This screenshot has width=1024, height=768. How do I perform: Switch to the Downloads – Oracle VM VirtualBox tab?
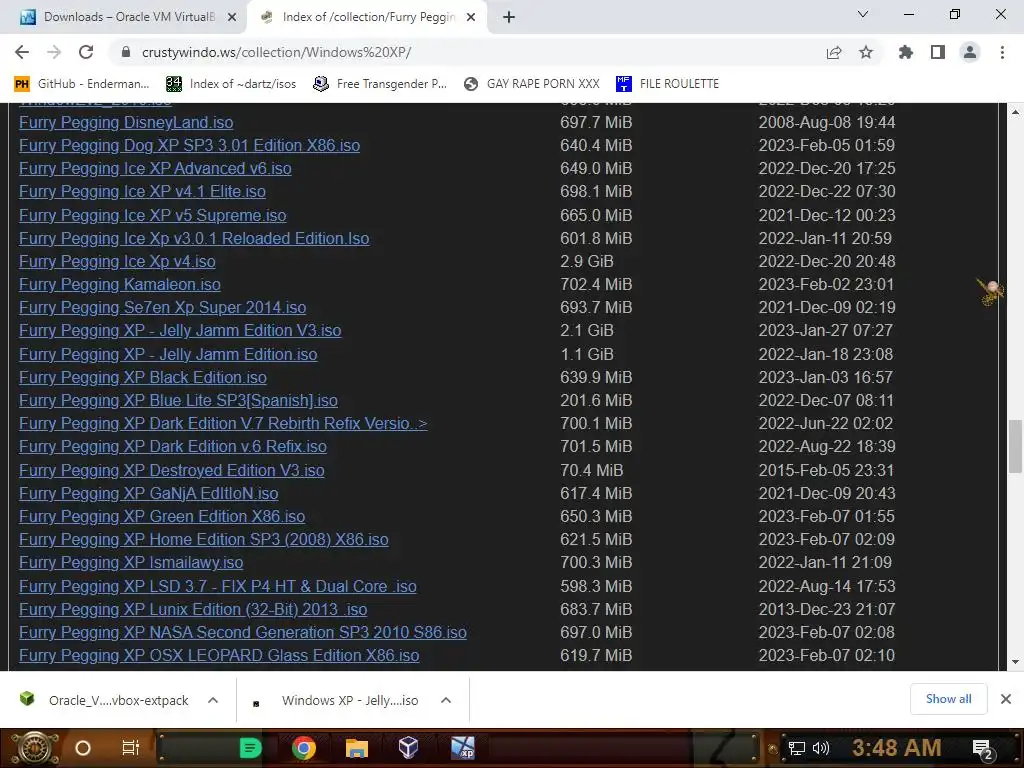pyautogui.click(x=126, y=17)
